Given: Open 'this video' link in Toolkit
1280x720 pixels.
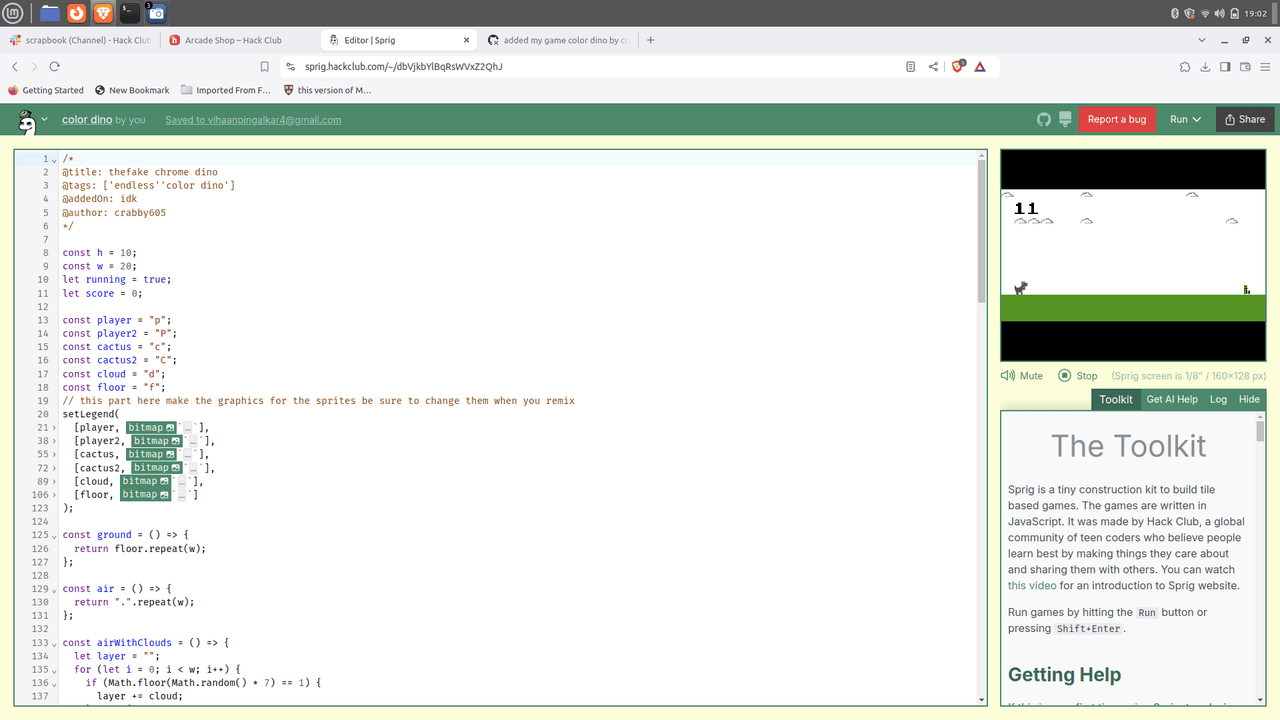Looking at the screenshot, I should pyautogui.click(x=1030, y=586).
